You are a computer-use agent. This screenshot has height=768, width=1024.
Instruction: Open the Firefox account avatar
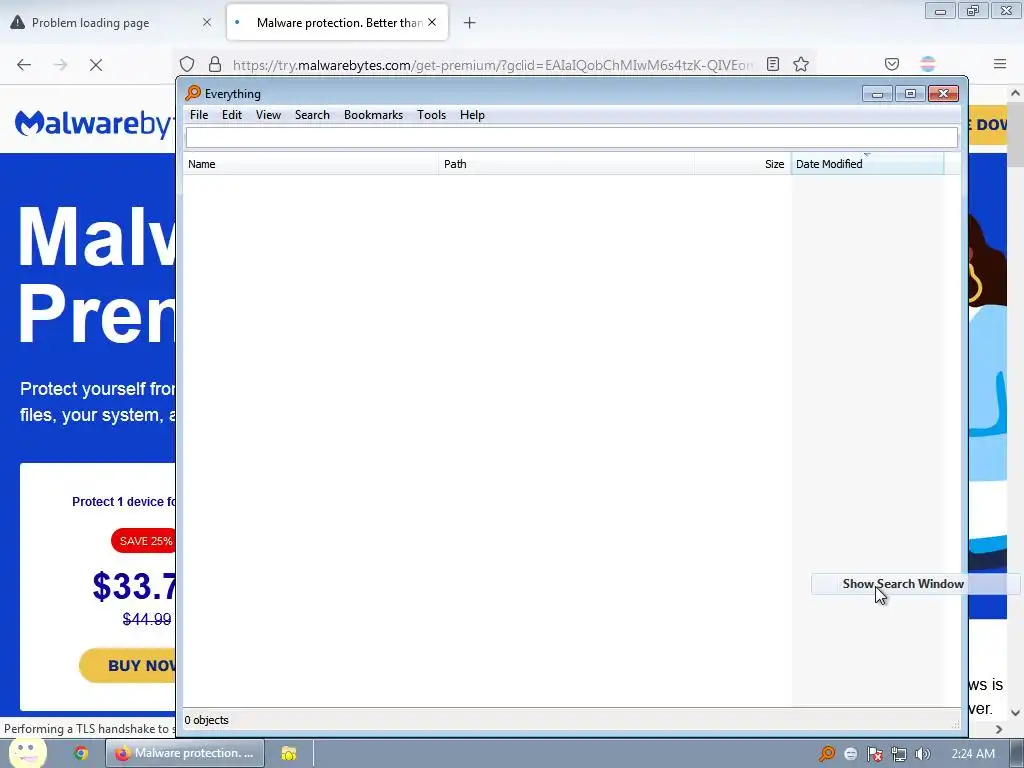[x=928, y=64]
